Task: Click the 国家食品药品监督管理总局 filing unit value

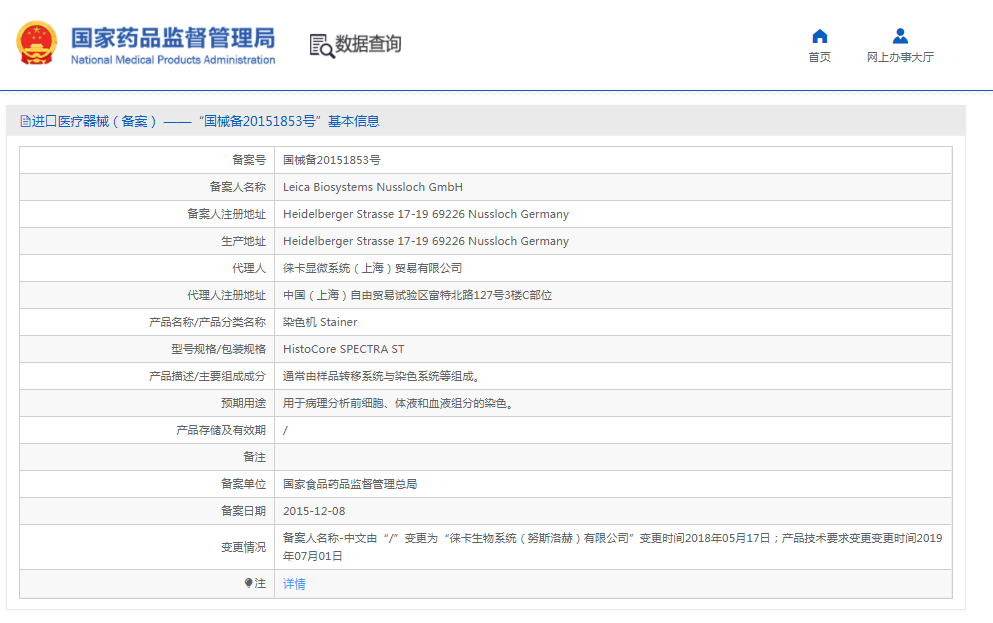Action: coord(349,484)
